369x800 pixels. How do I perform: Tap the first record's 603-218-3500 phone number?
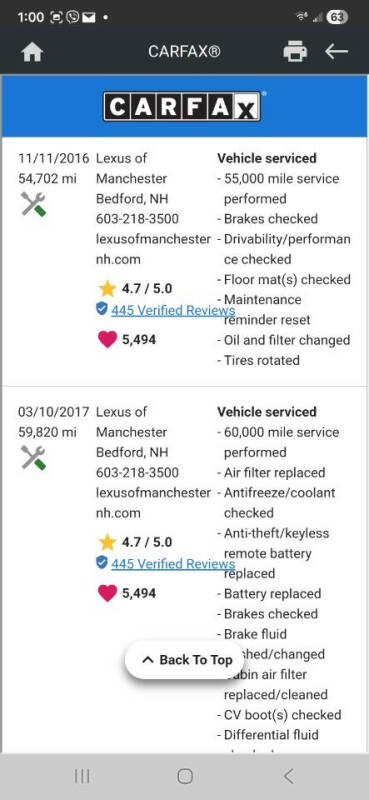pyautogui.click(x=137, y=219)
